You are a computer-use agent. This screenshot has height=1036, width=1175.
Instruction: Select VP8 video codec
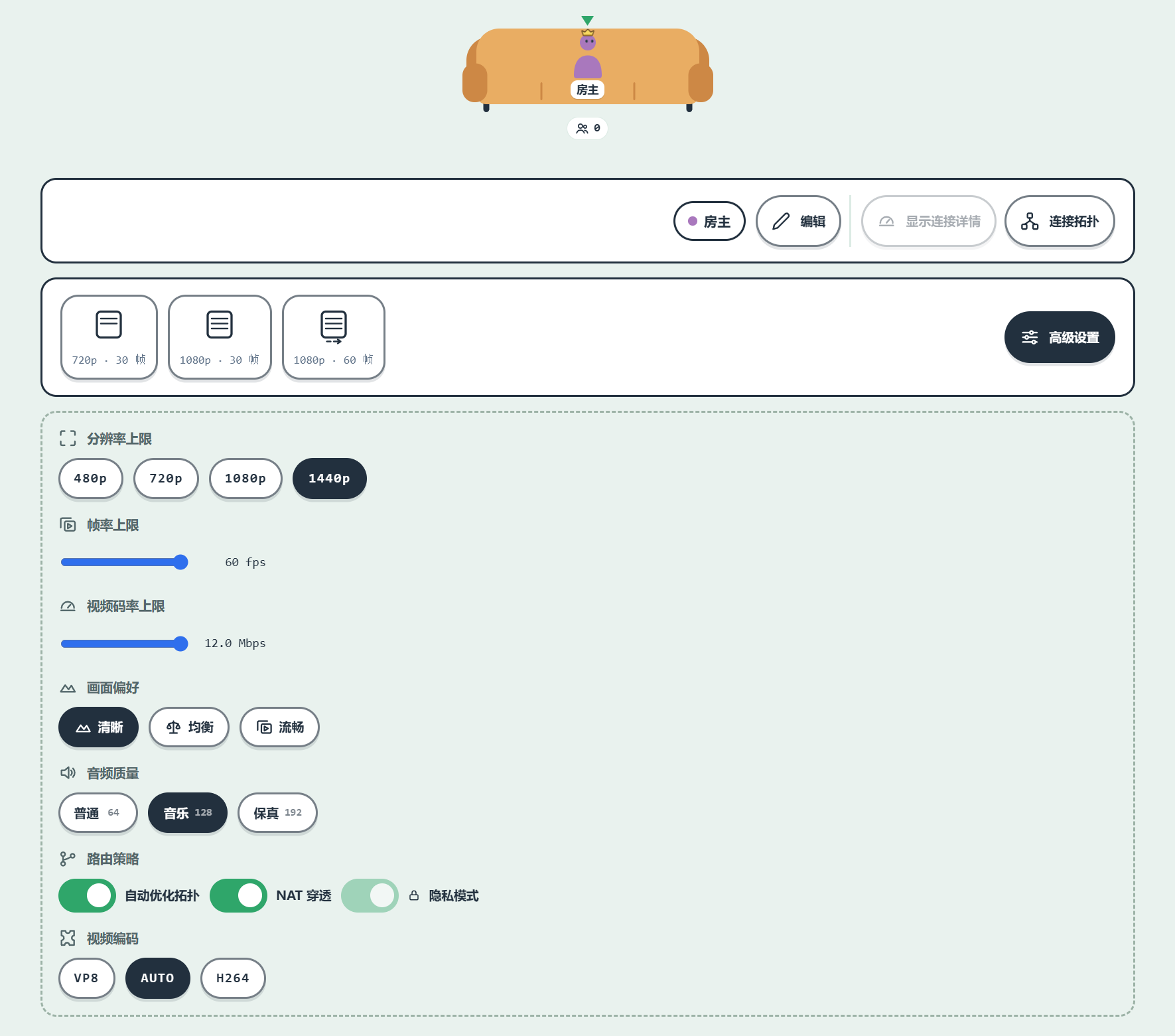click(x=87, y=978)
